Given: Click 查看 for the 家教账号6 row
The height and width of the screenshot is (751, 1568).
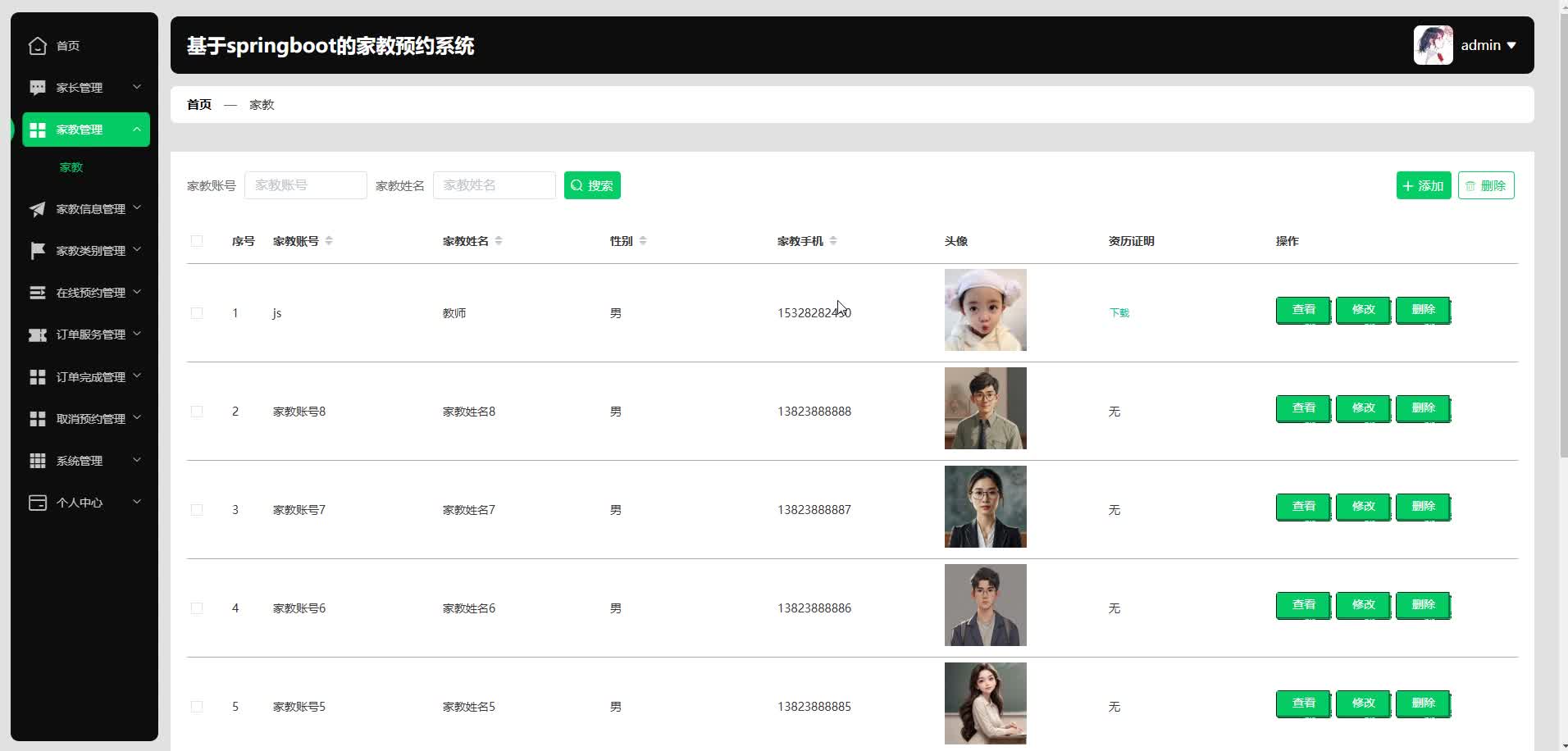Looking at the screenshot, I should [x=1304, y=605].
